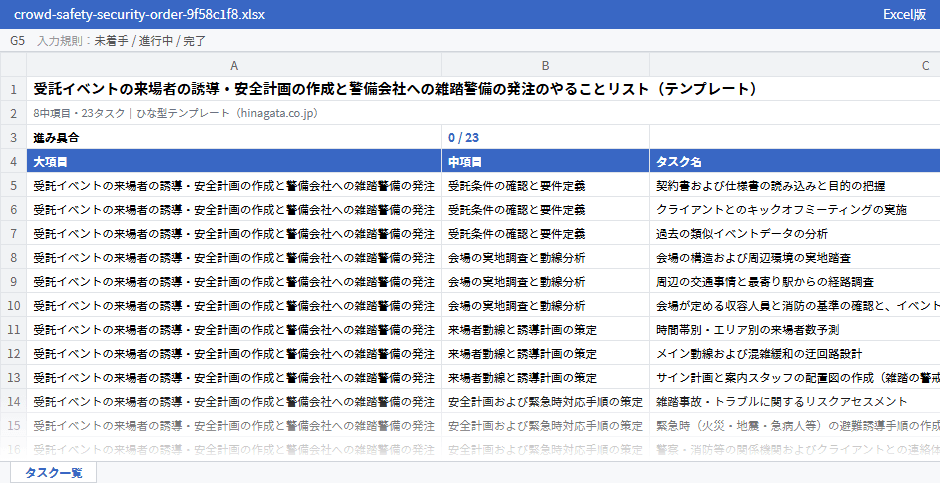Select the 大項目 header cell
940x483 pixels.
click(x=234, y=162)
